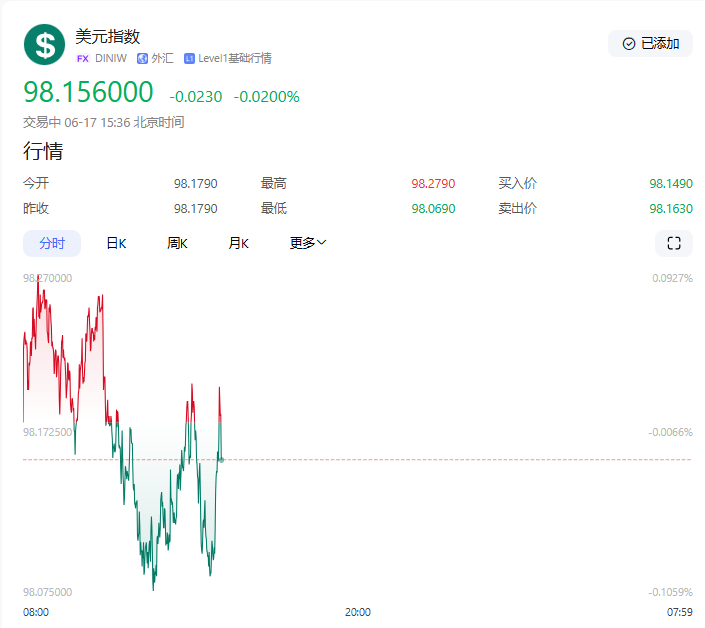This screenshot has height=628, width=705.
Task: Click the DINIW ticker code
Action: click(x=111, y=59)
